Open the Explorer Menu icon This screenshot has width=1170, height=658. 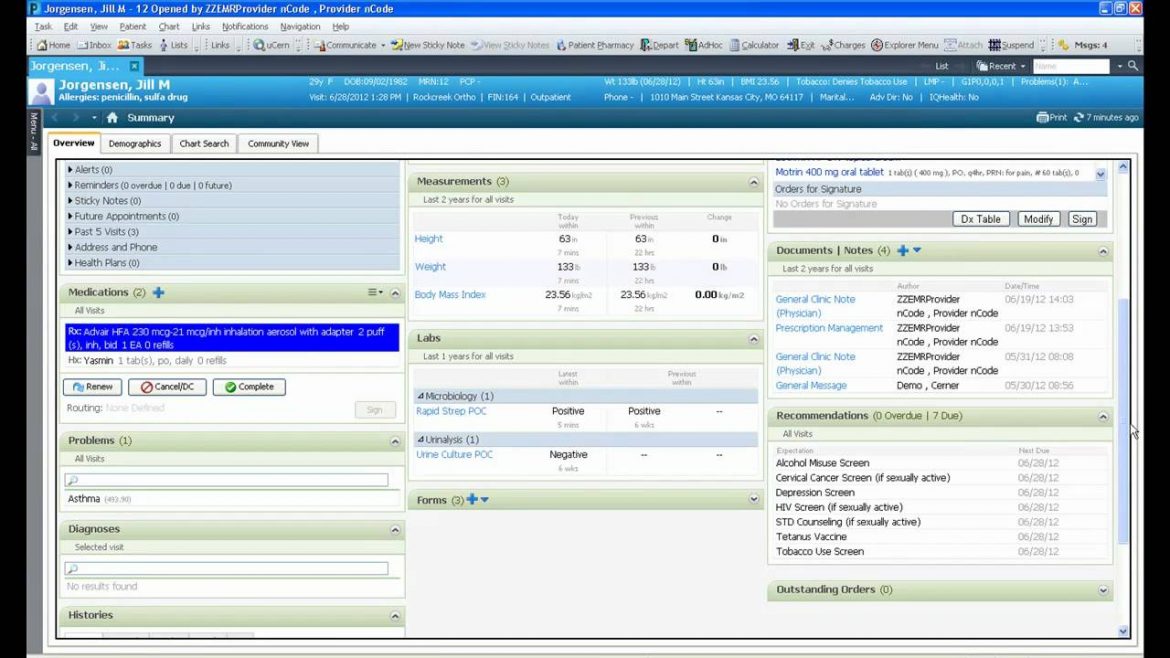click(x=903, y=44)
